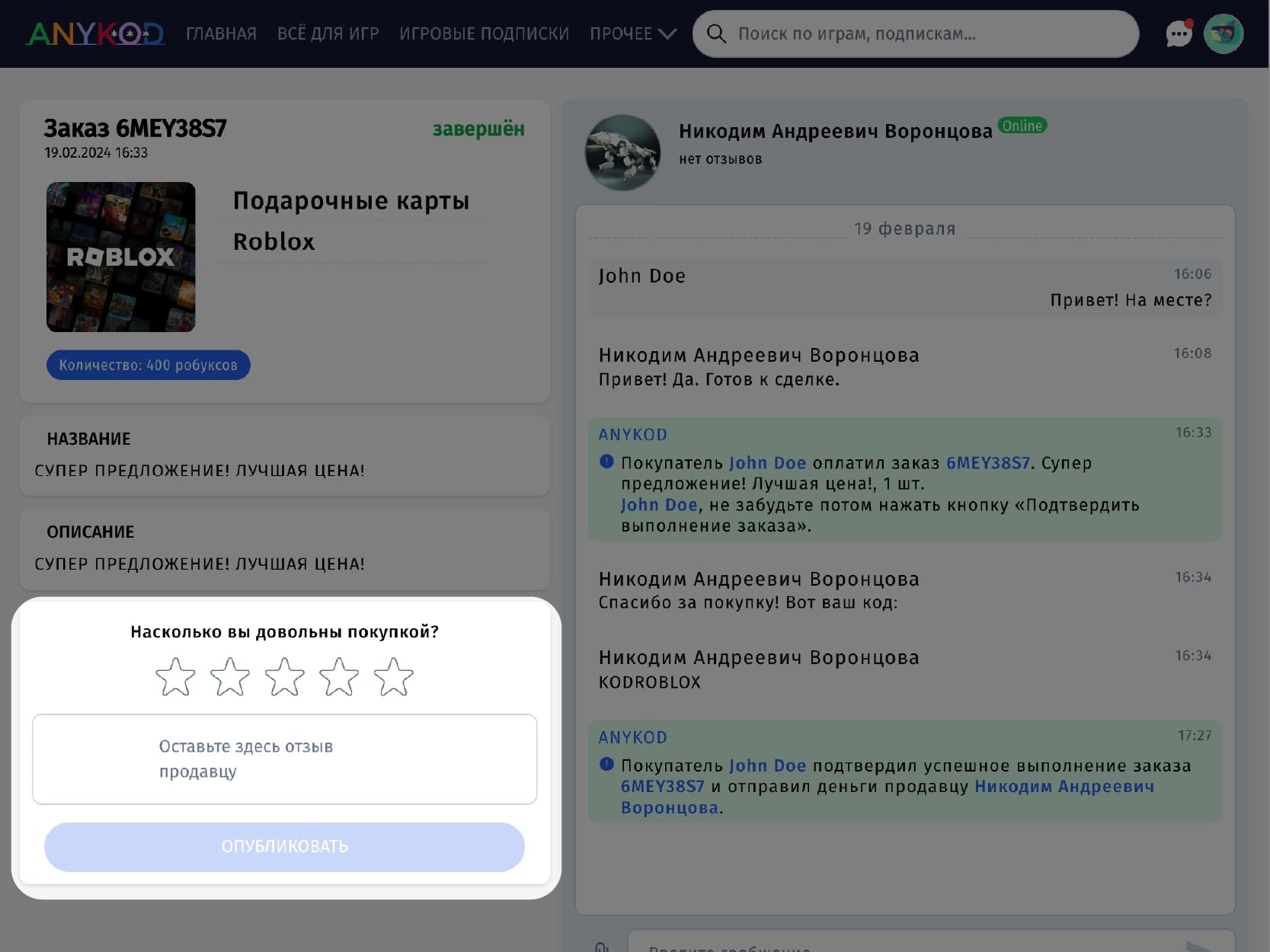
Task: Click the нет отзывов label
Action: (x=720, y=159)
